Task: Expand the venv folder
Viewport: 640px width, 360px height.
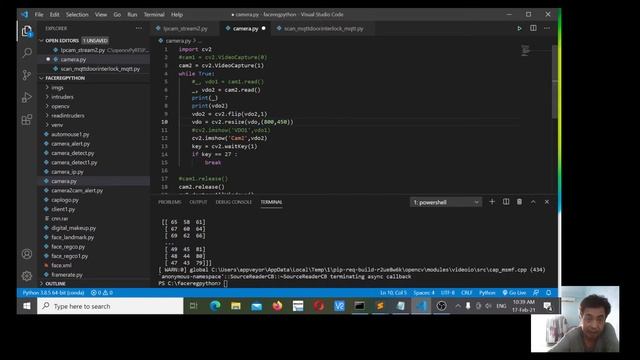Action: coord(57,125)
